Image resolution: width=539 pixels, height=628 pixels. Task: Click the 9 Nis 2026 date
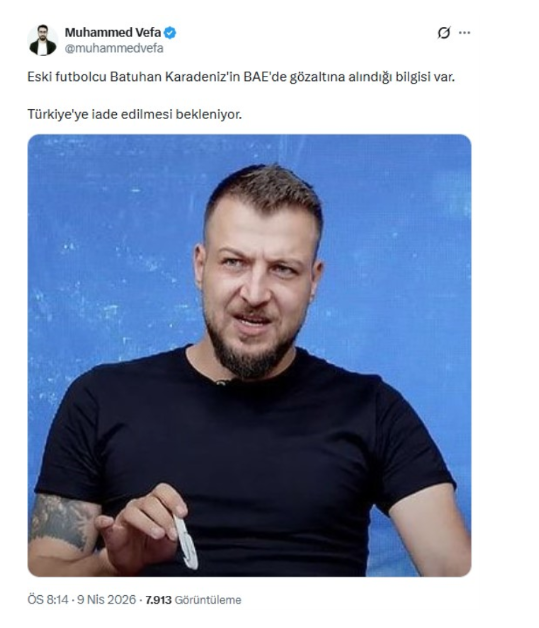click(x=107, y=600)
